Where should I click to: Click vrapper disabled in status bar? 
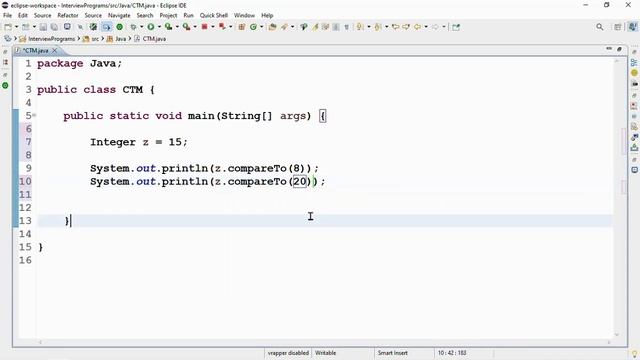pyautogui.click(x=288, y=353)
